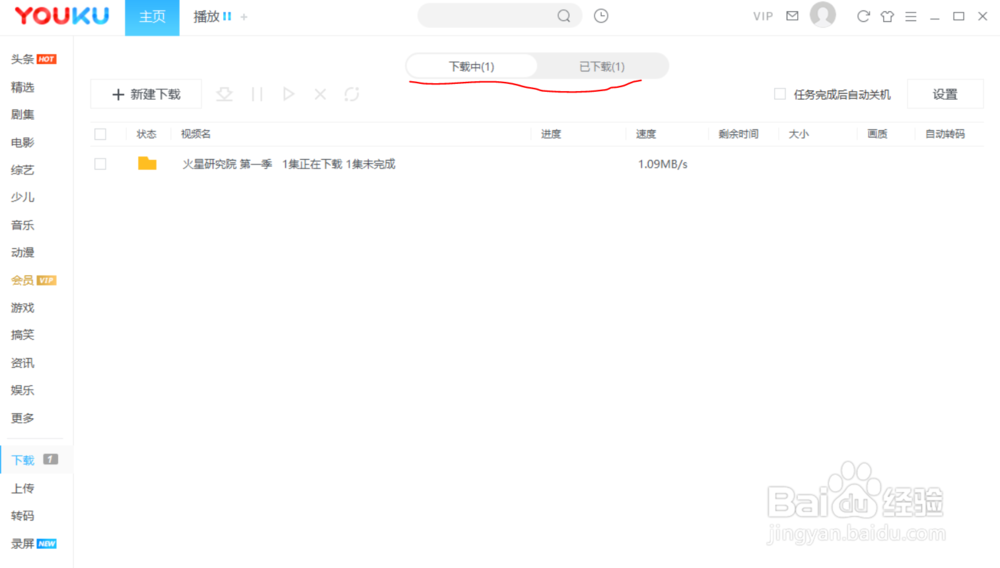Viewport: 1000px width, 568px height.
Task: Open 精选 in the sidebar
Action: (22, 87)
